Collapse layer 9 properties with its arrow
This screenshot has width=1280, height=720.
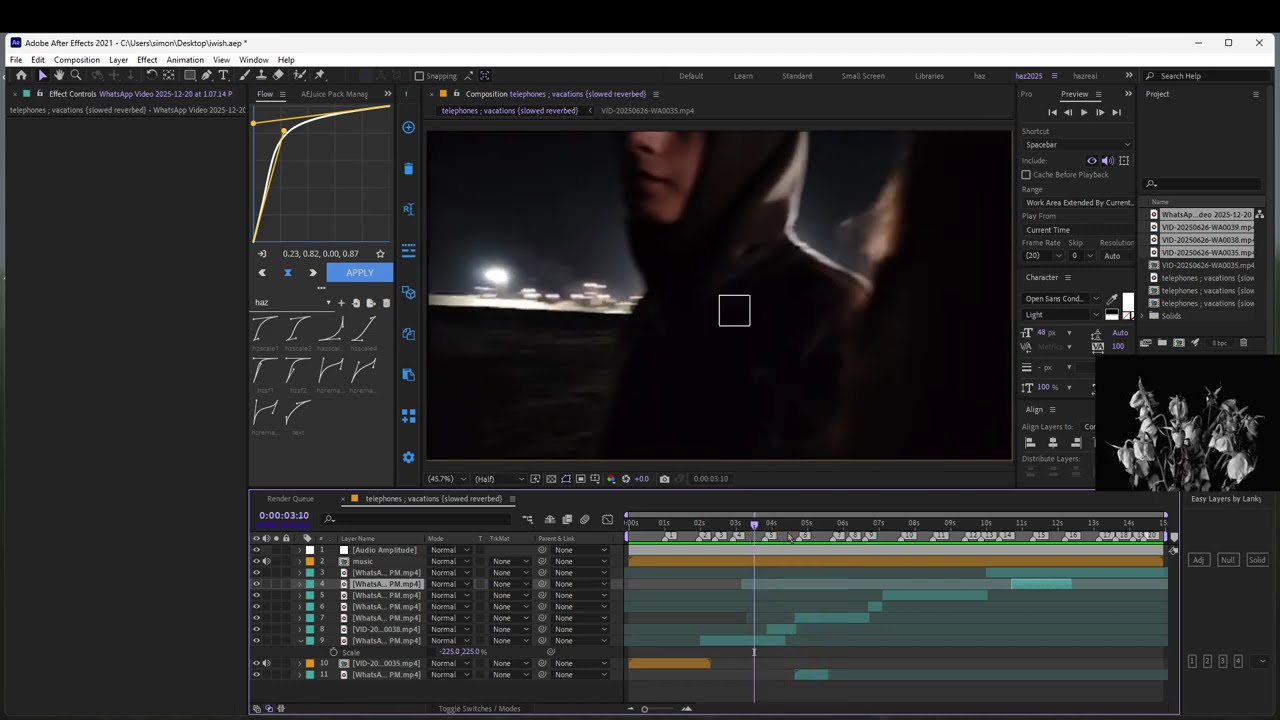(300, 641)
